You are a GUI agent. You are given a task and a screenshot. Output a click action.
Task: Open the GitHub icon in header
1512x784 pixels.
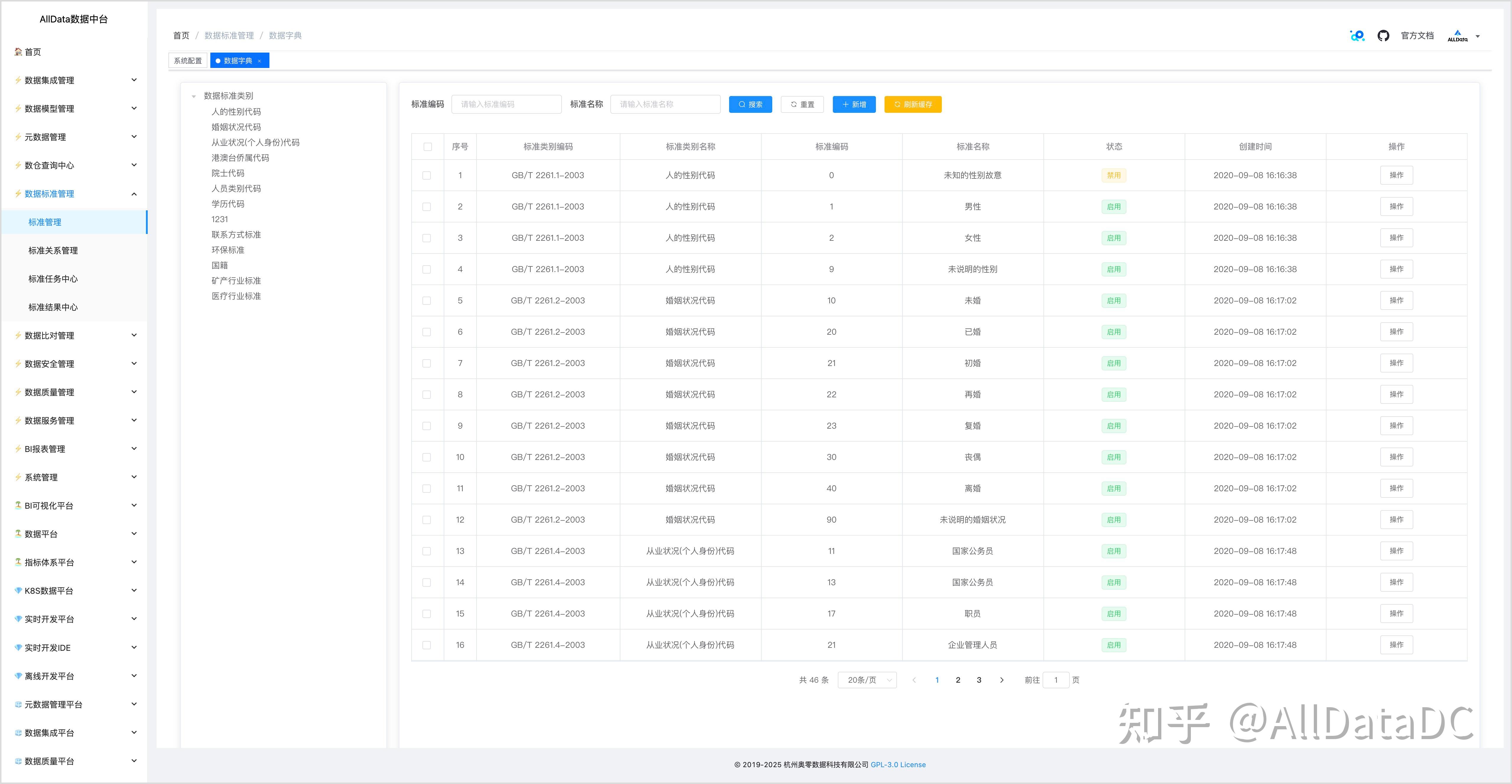[1383, 36]
